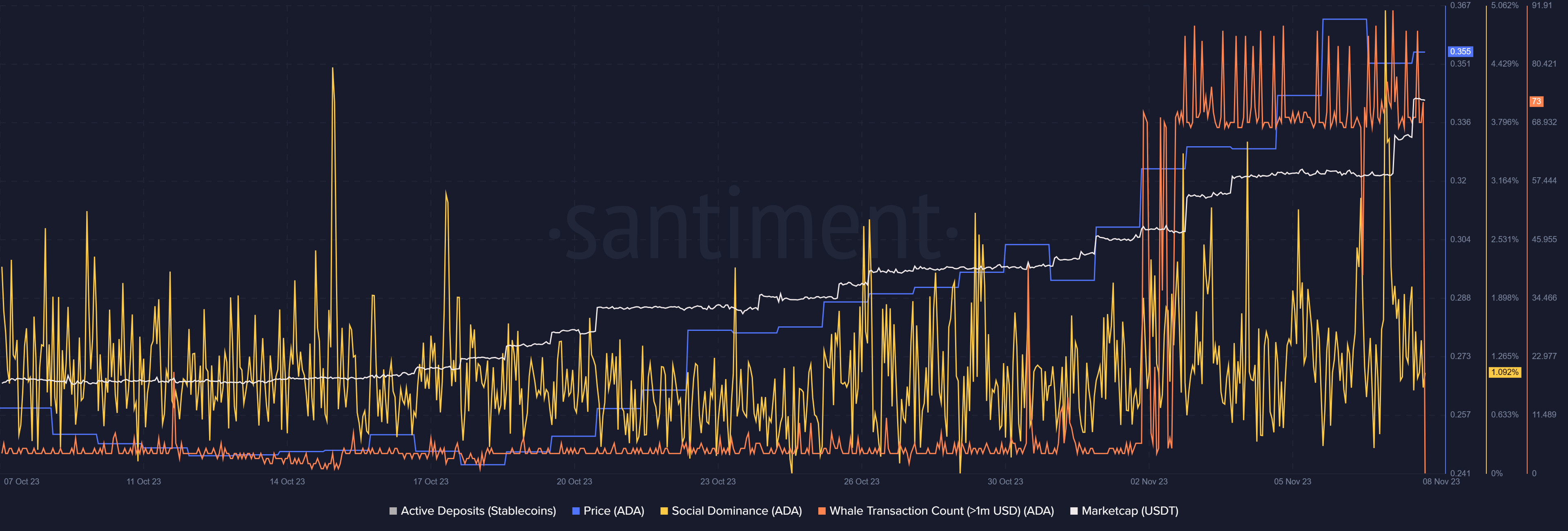Viewport: 1568px width, 531px height.
Task: Click the 0.273 price axis value
Action: tap(1460, 356)
